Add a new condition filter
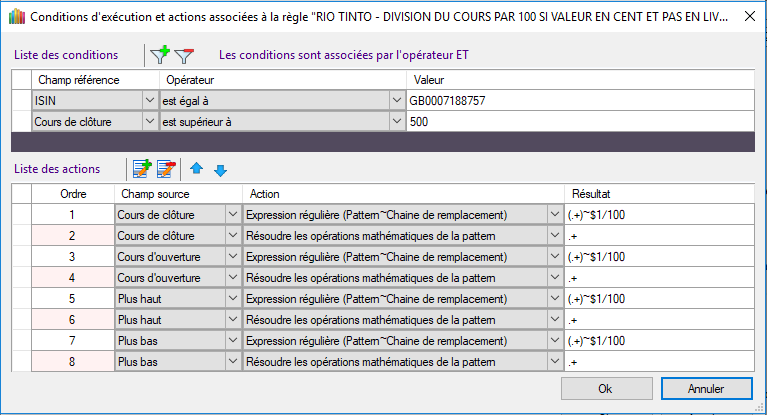This screenshot has width=767, height=415. click(x=159, y=55)
